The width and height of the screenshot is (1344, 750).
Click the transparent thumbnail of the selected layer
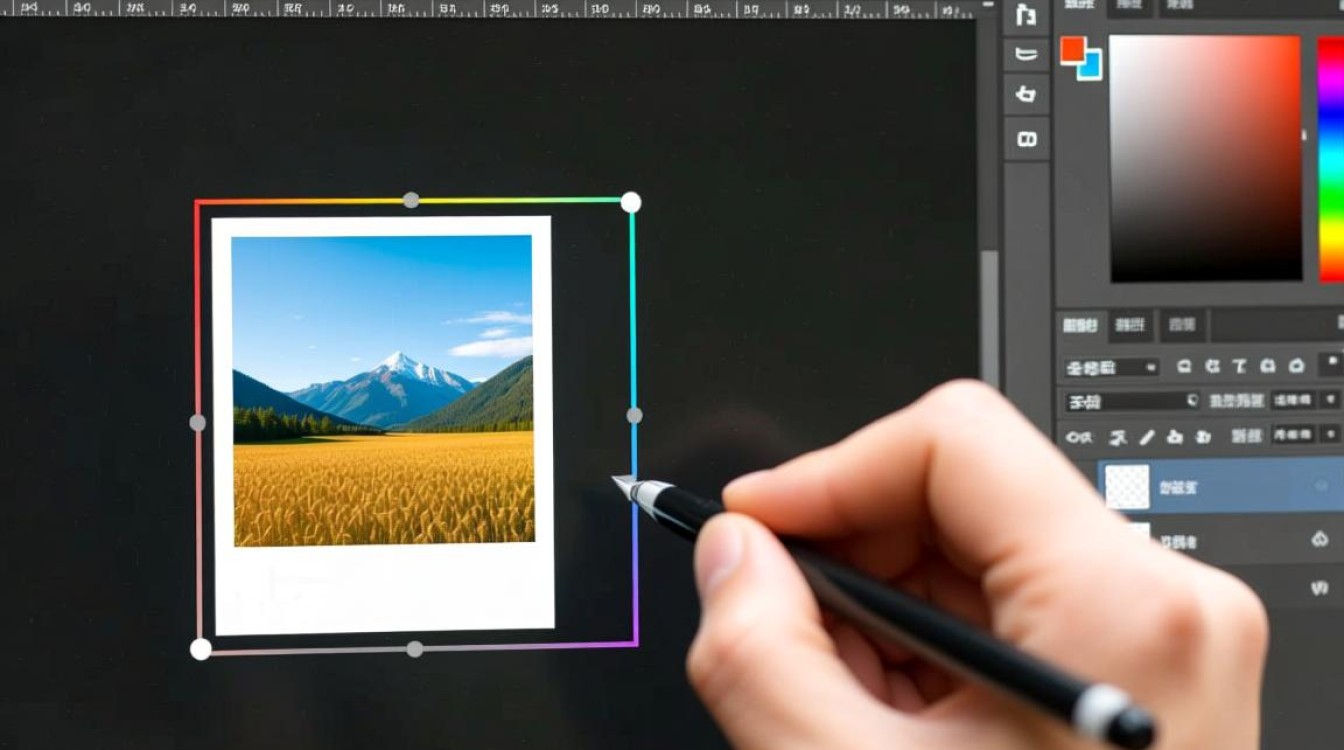click(1127, 487)
